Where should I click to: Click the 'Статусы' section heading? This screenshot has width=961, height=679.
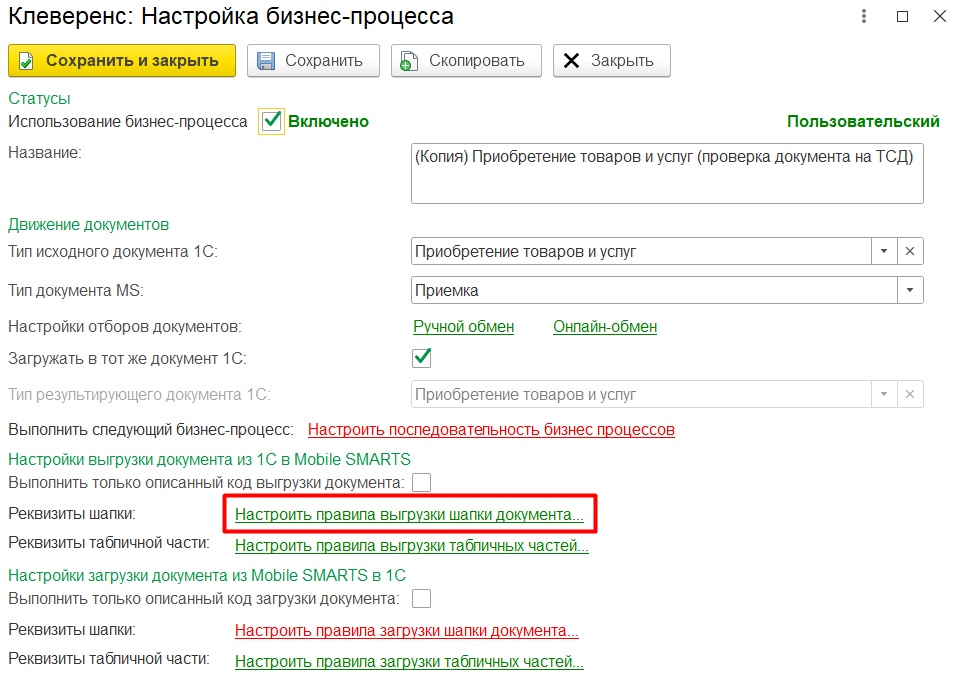click(x=39, y=98)
